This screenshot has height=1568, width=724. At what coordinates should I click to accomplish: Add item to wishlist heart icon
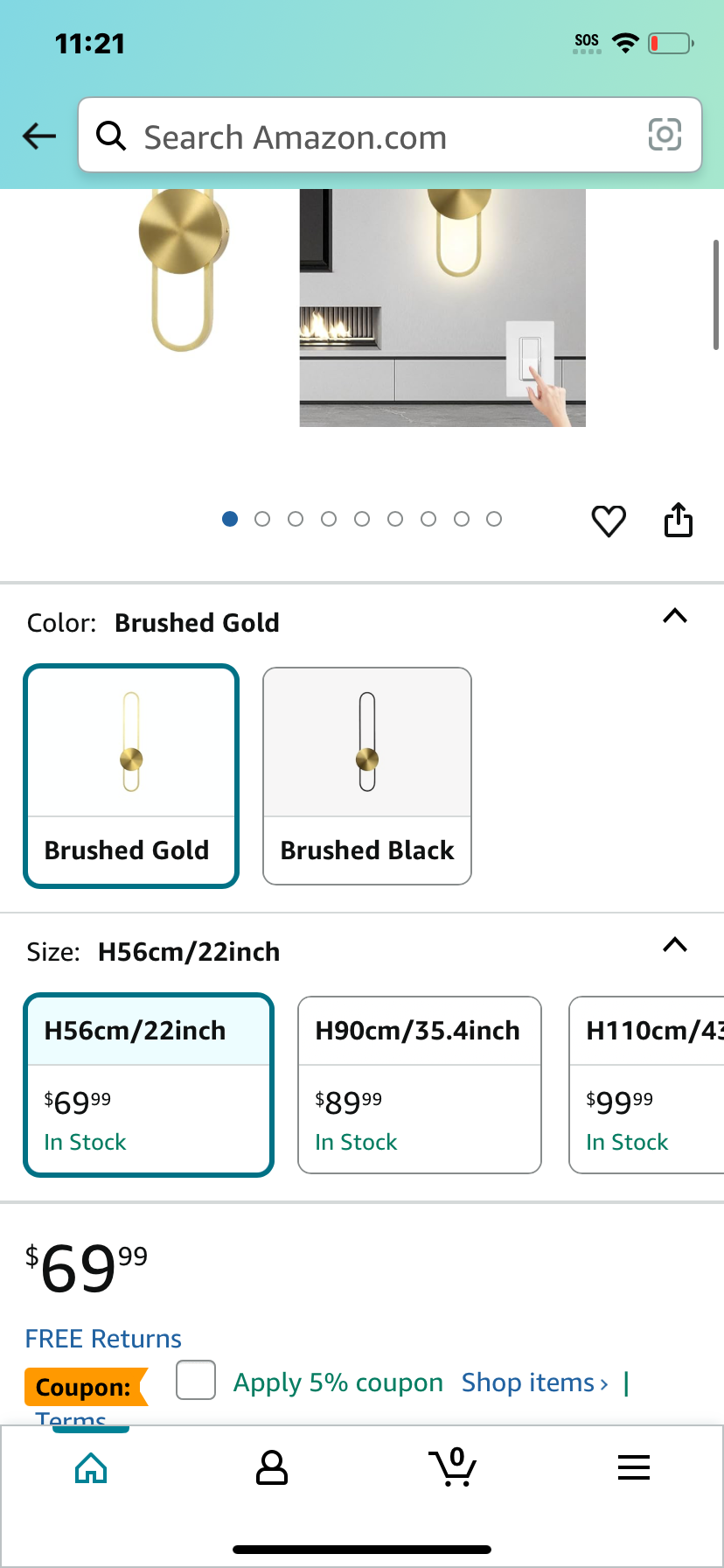609,521
